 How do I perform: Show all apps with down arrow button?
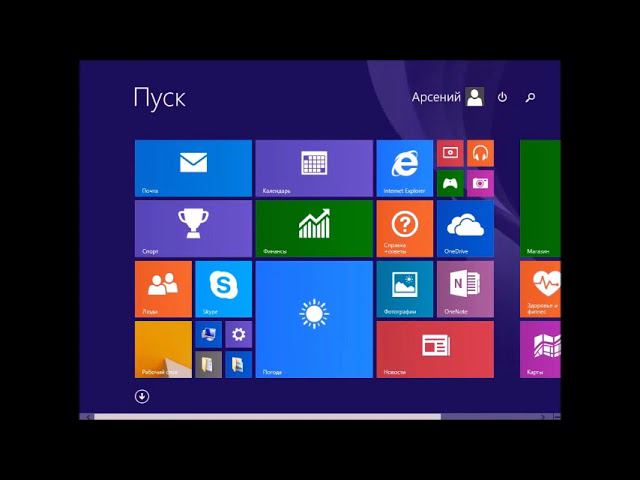142,396
